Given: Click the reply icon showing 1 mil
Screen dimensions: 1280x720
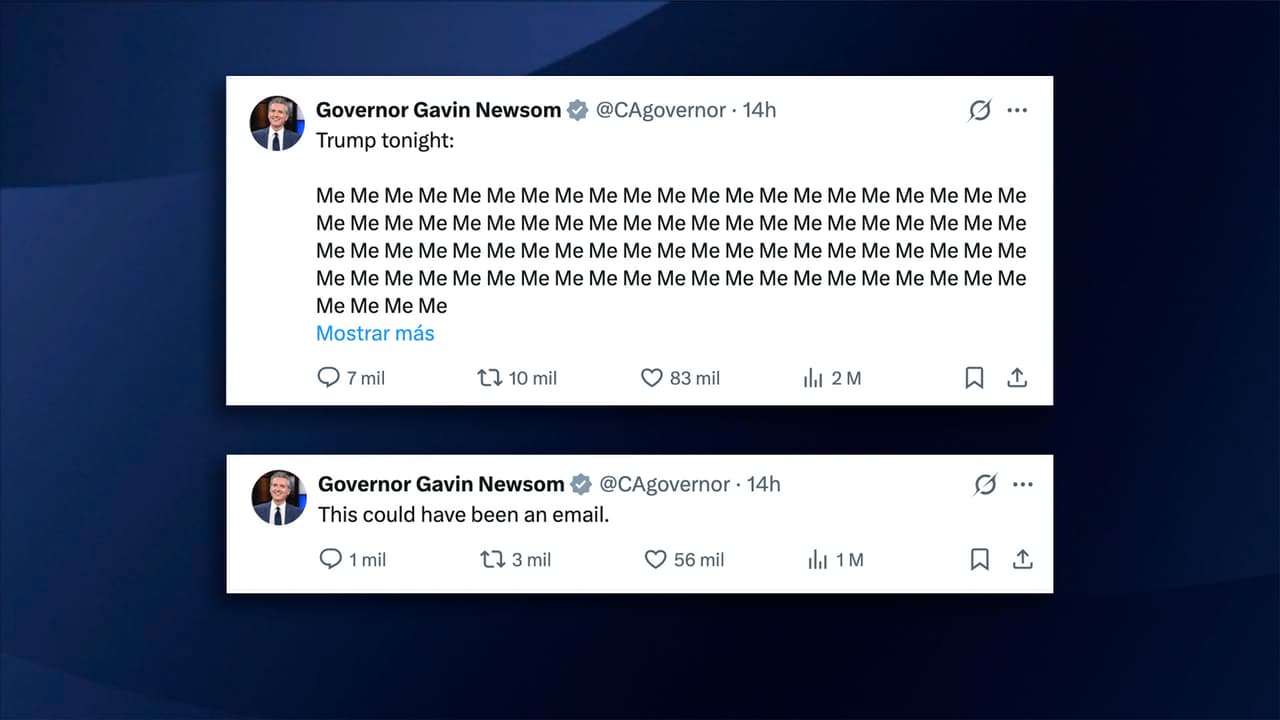Looking at the screenshot, I should pyautogui.click(x=332, y=559).
